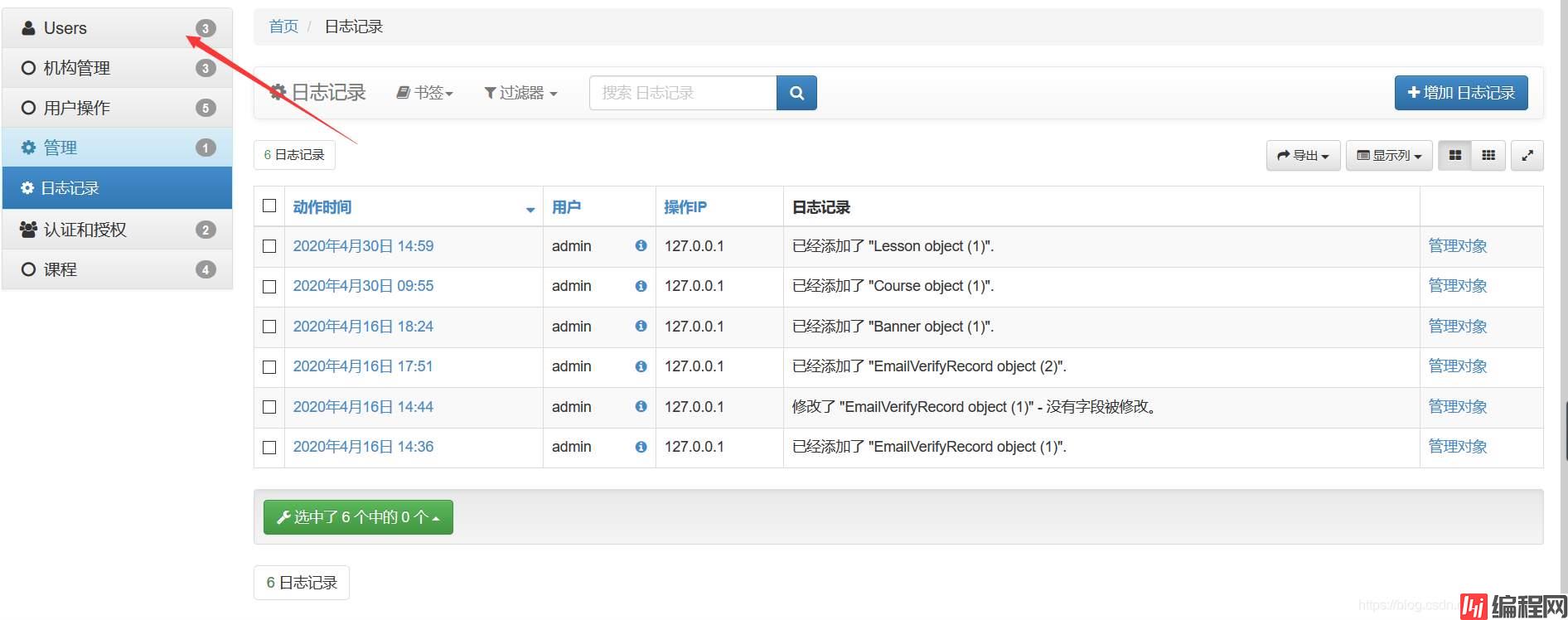Open the 选中了 6 个中的 0 个 actions dropdown
The image size is (1568, 620).
(358, 517)
